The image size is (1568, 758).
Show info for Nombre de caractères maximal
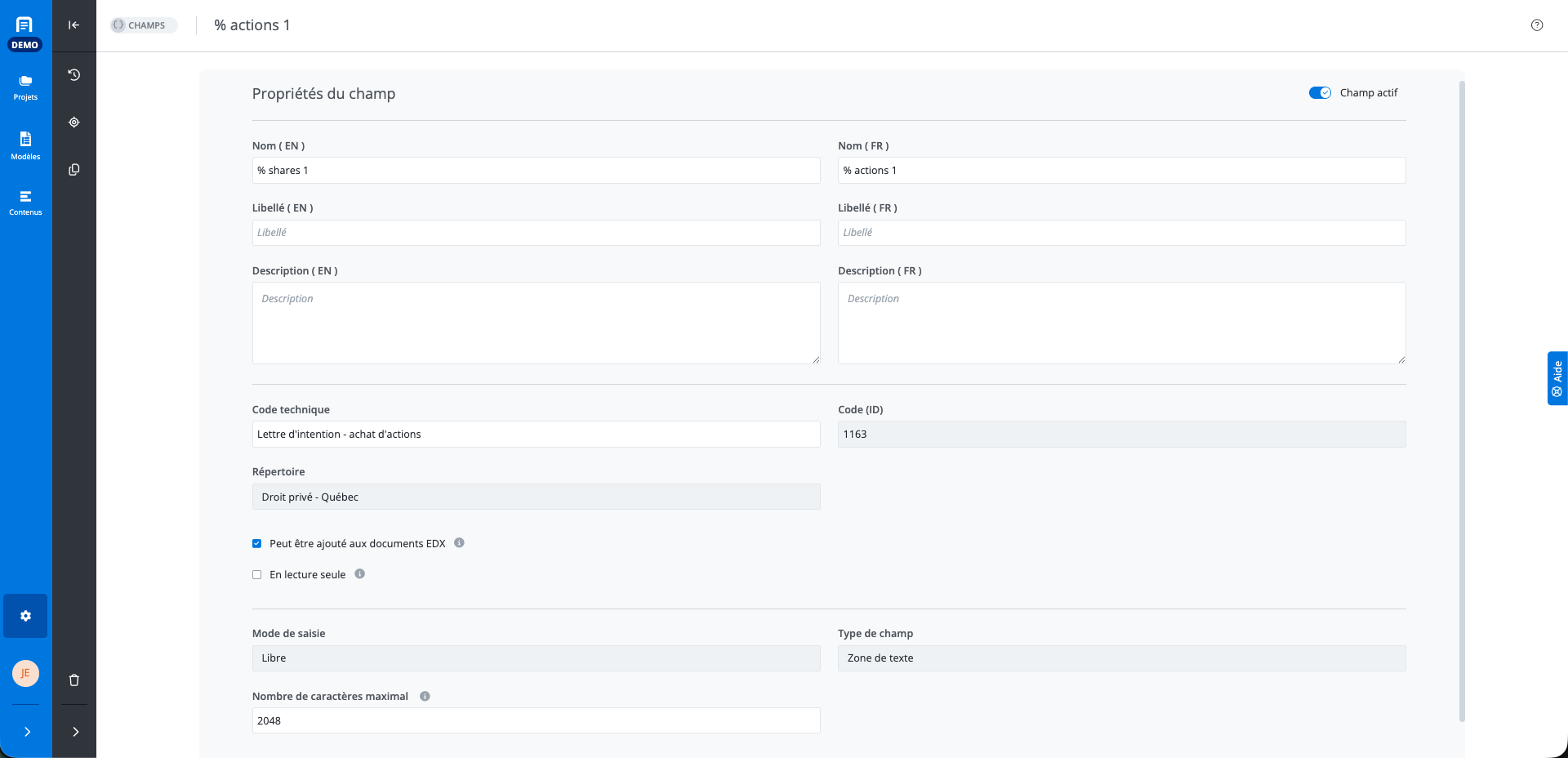tap(425, 697)
